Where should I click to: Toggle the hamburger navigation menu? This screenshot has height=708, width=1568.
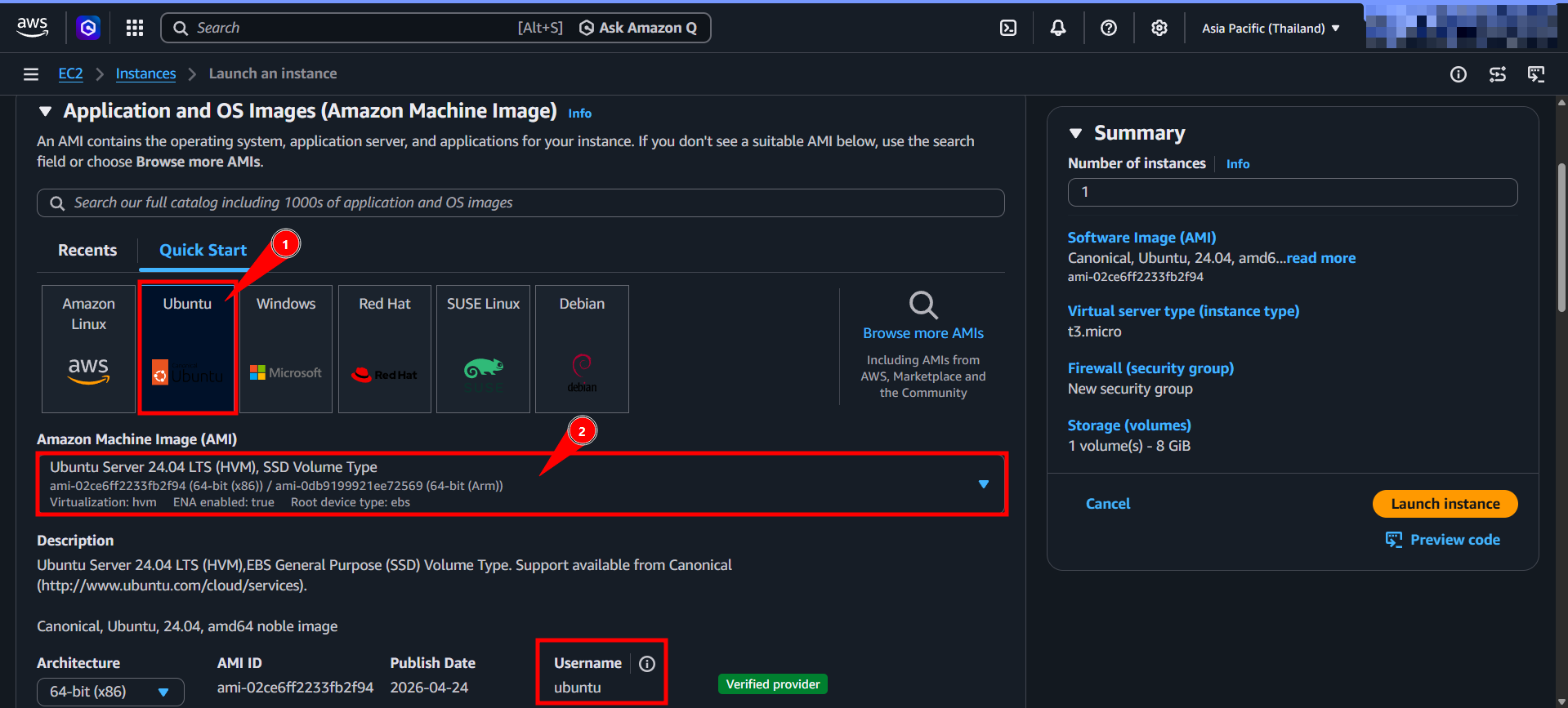(x=31, y=74)
